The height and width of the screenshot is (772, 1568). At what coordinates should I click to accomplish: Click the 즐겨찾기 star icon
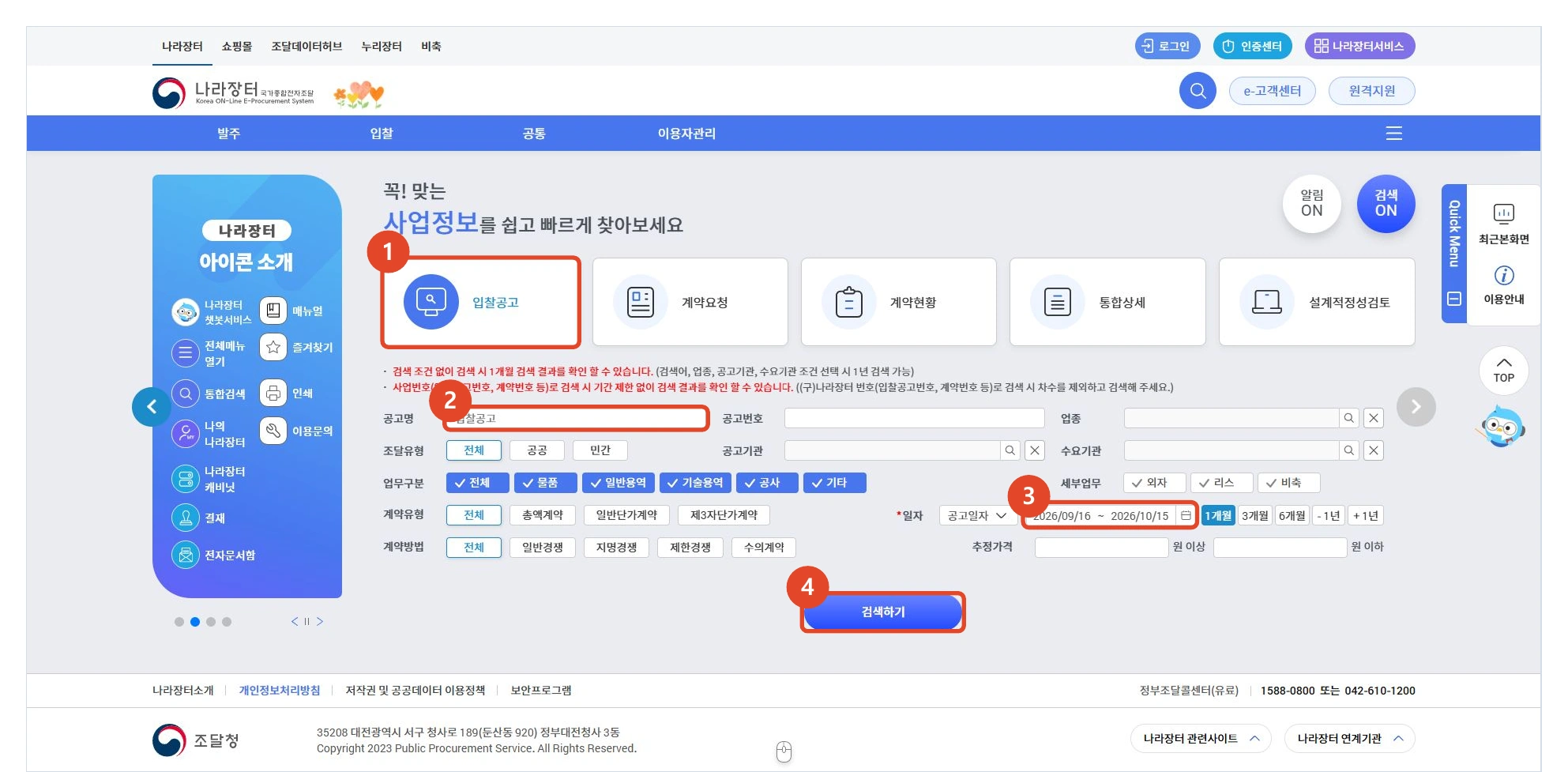click(x=273, y=347)
